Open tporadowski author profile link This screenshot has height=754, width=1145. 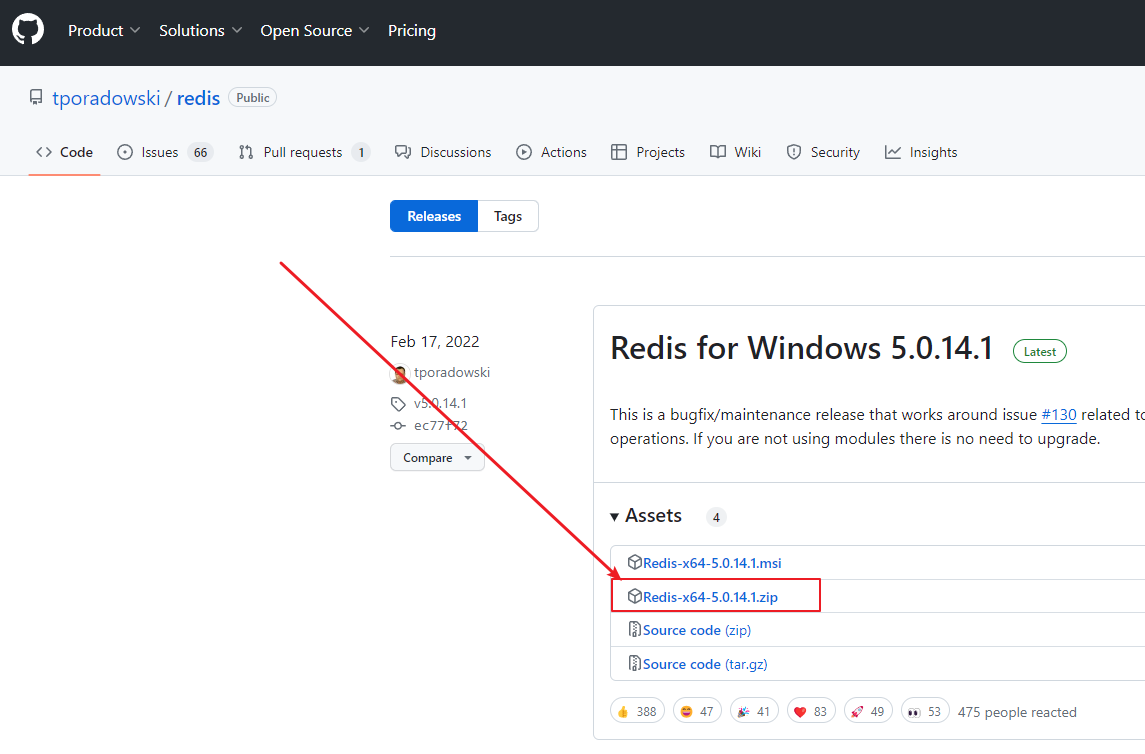452,372
